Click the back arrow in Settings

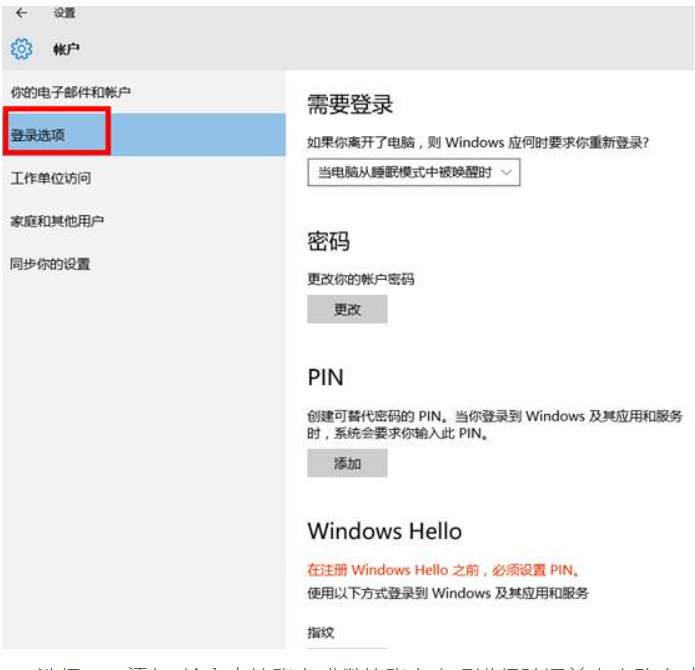(x=21, y=13)
